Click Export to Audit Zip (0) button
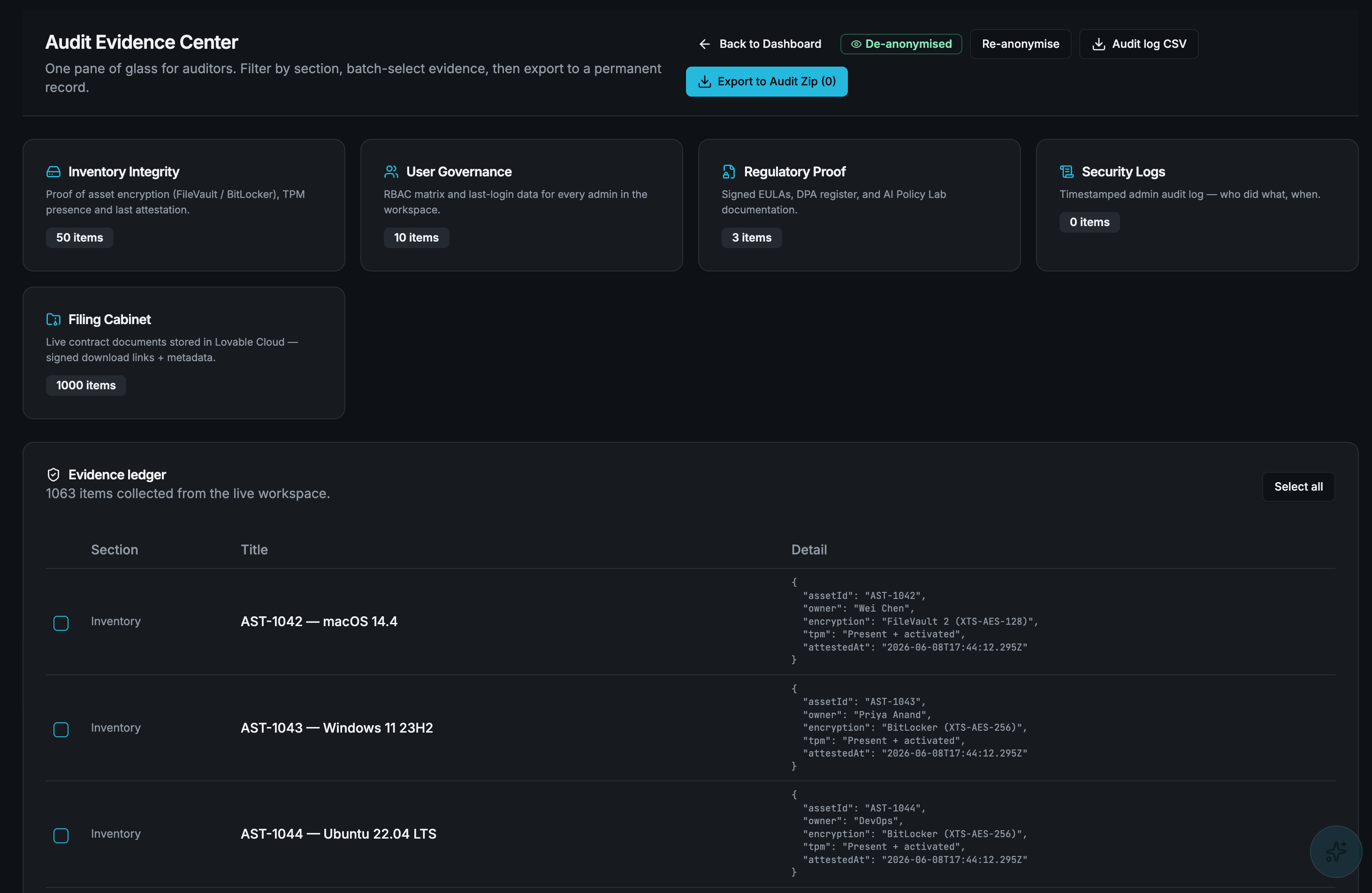The width and height of the screenshot is (1372, 893). click(767, 81)
